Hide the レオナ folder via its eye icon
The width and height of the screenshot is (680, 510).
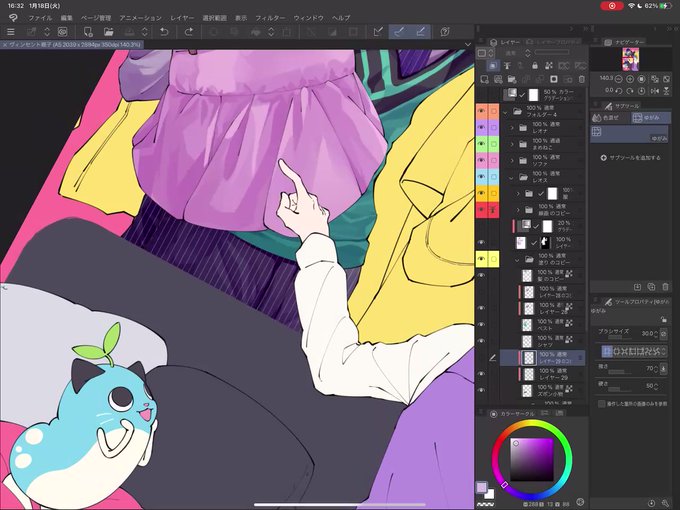[x=481, y=128]
